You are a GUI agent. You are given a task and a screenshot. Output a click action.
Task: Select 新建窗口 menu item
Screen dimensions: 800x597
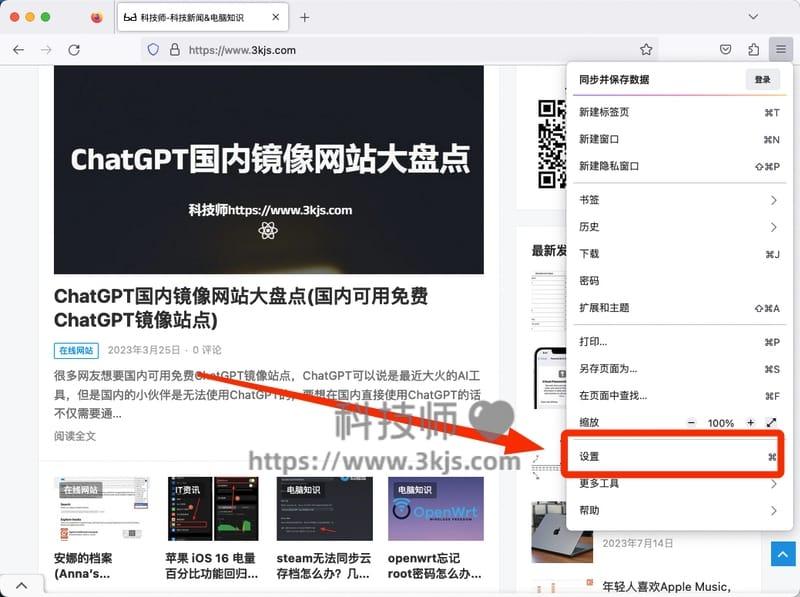coord(679,139)
